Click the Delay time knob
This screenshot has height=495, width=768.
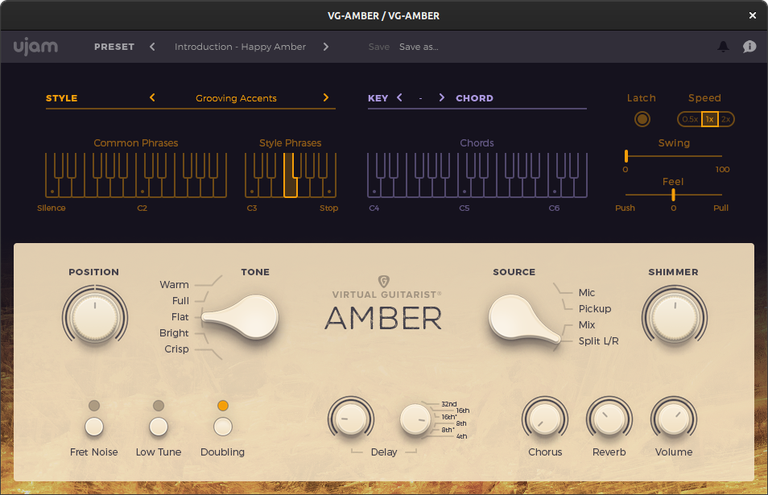point(415,420)
